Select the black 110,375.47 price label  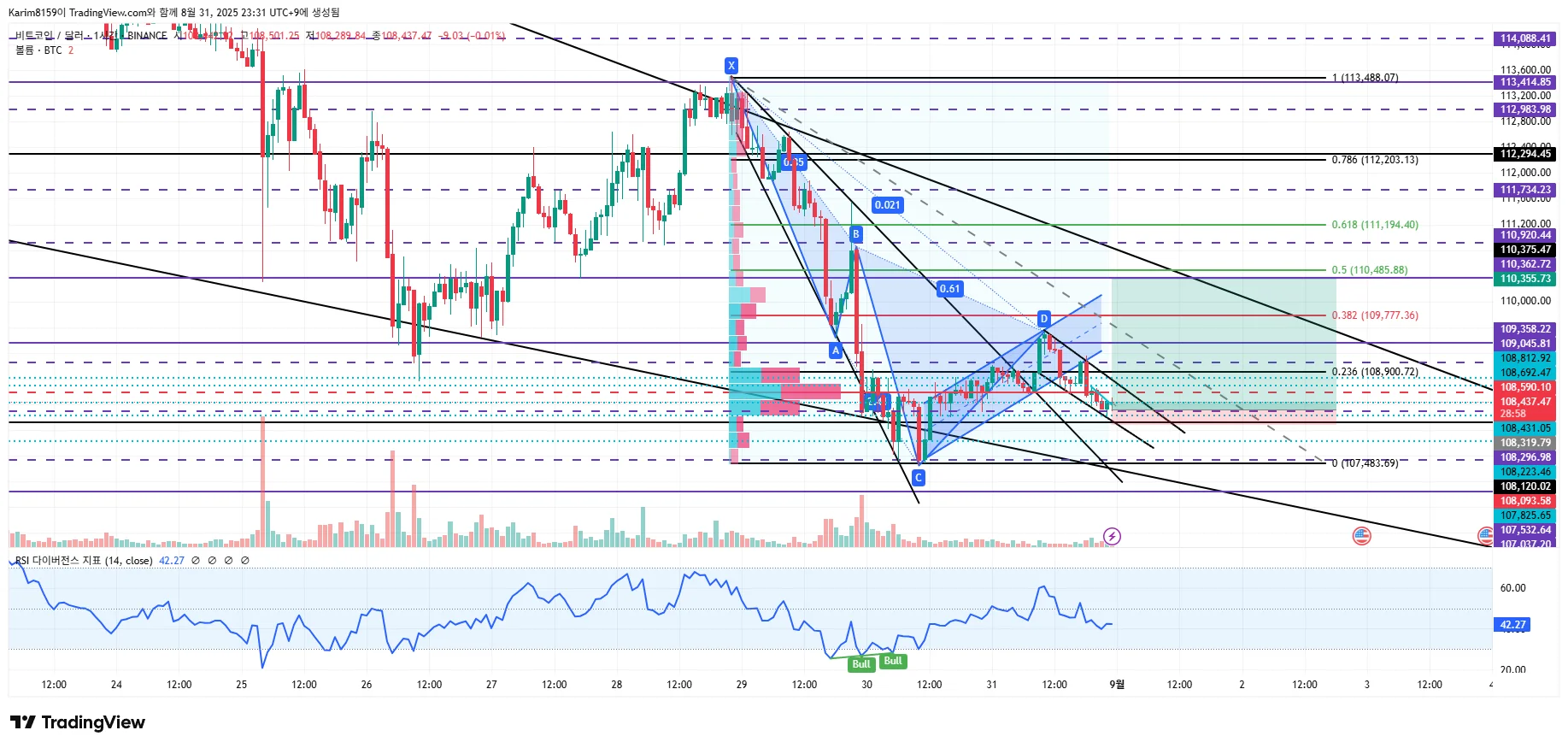pos(1525,250)
